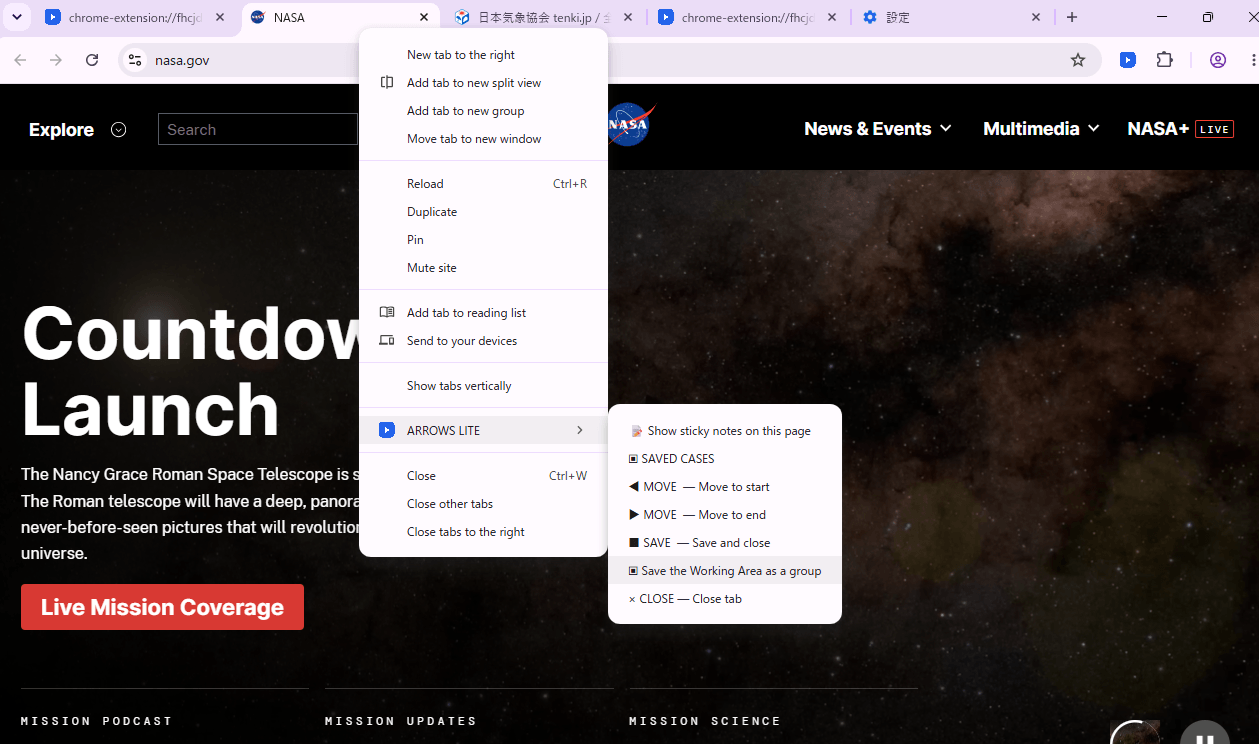Open the new tab plus button
Image resolution: width=1259 pixels, height=744 pixels.
pyautogui.click(x=1072, y=17)
